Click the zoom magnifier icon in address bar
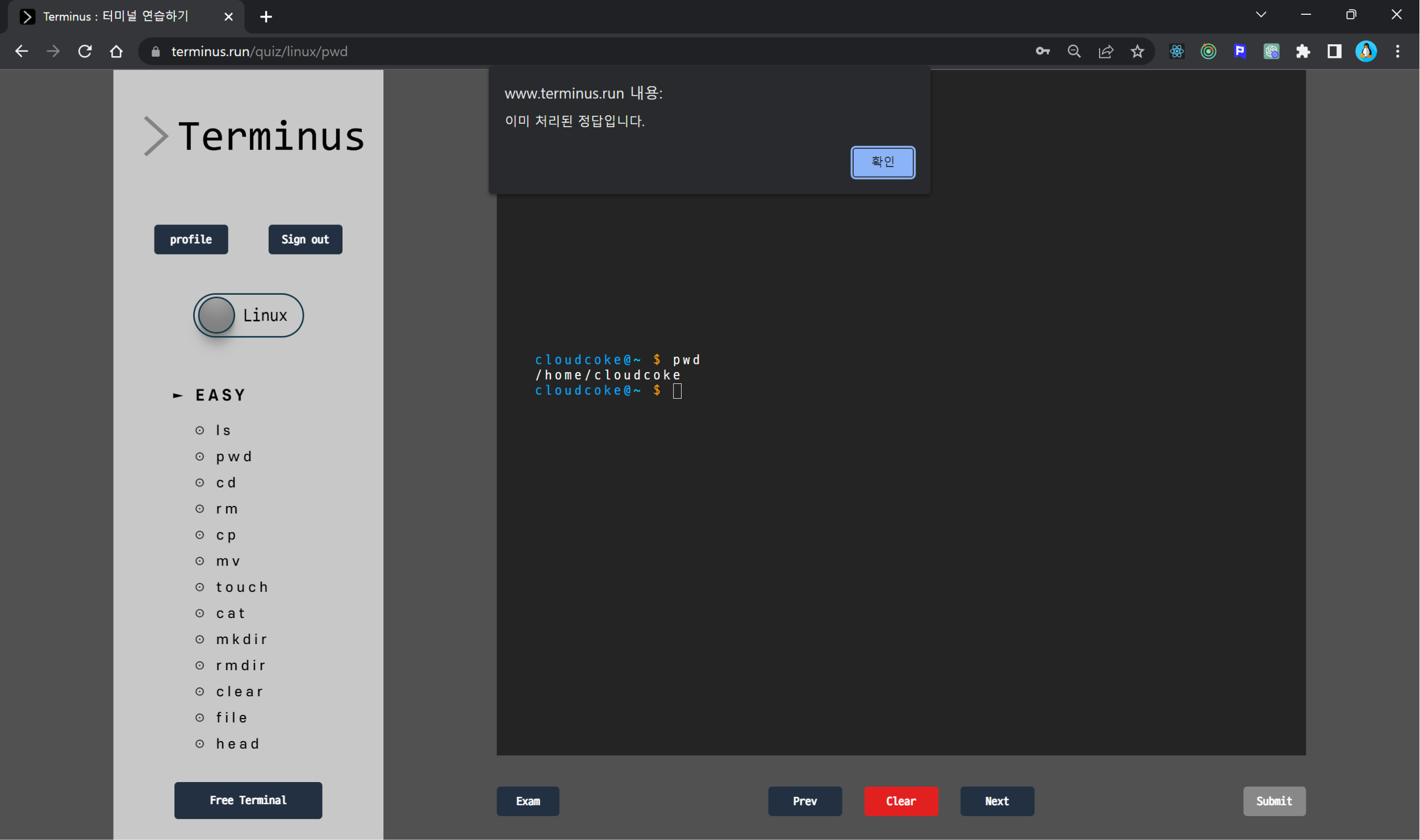The image size is (1420, 840). [x=1074, y=52]
